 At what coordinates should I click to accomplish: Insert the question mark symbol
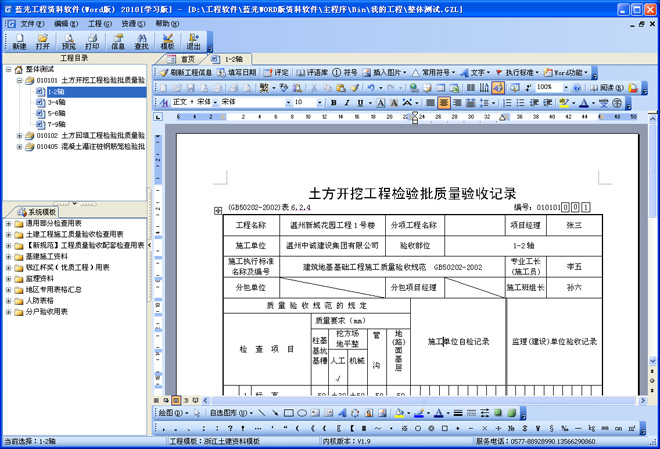(x=230, y=428)
